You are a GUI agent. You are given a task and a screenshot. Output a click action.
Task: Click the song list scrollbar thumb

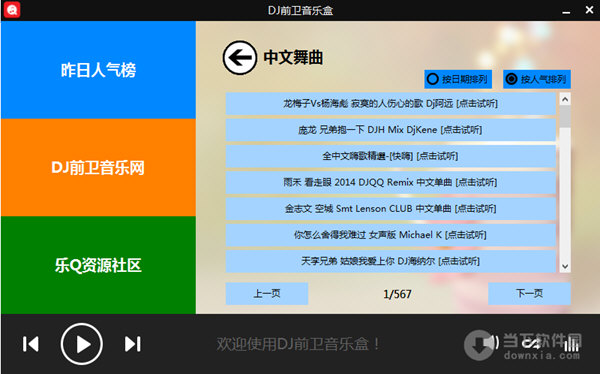(565, 117)
